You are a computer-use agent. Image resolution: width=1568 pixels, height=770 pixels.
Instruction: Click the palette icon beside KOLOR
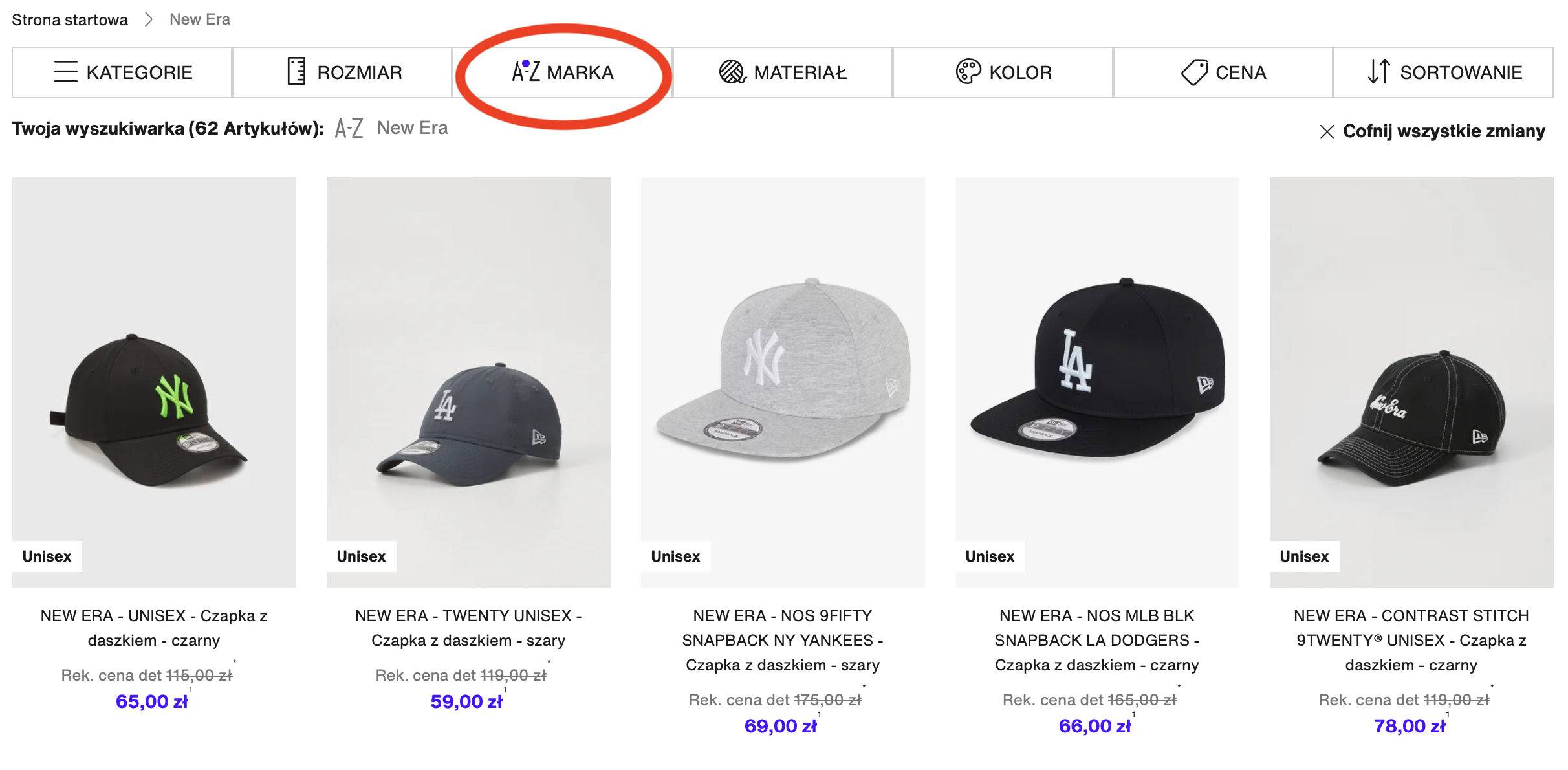point(968,72)
